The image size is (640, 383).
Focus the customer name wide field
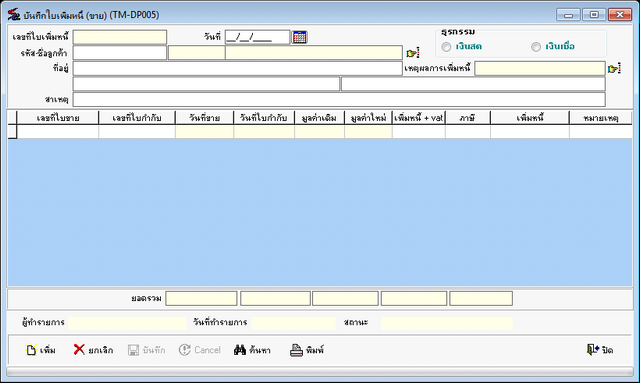pos(314,53)
